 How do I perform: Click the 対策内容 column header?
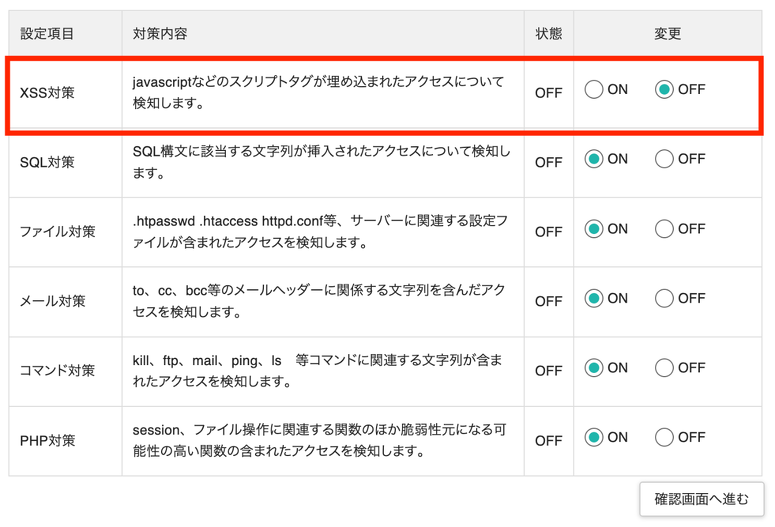[160, 34]
